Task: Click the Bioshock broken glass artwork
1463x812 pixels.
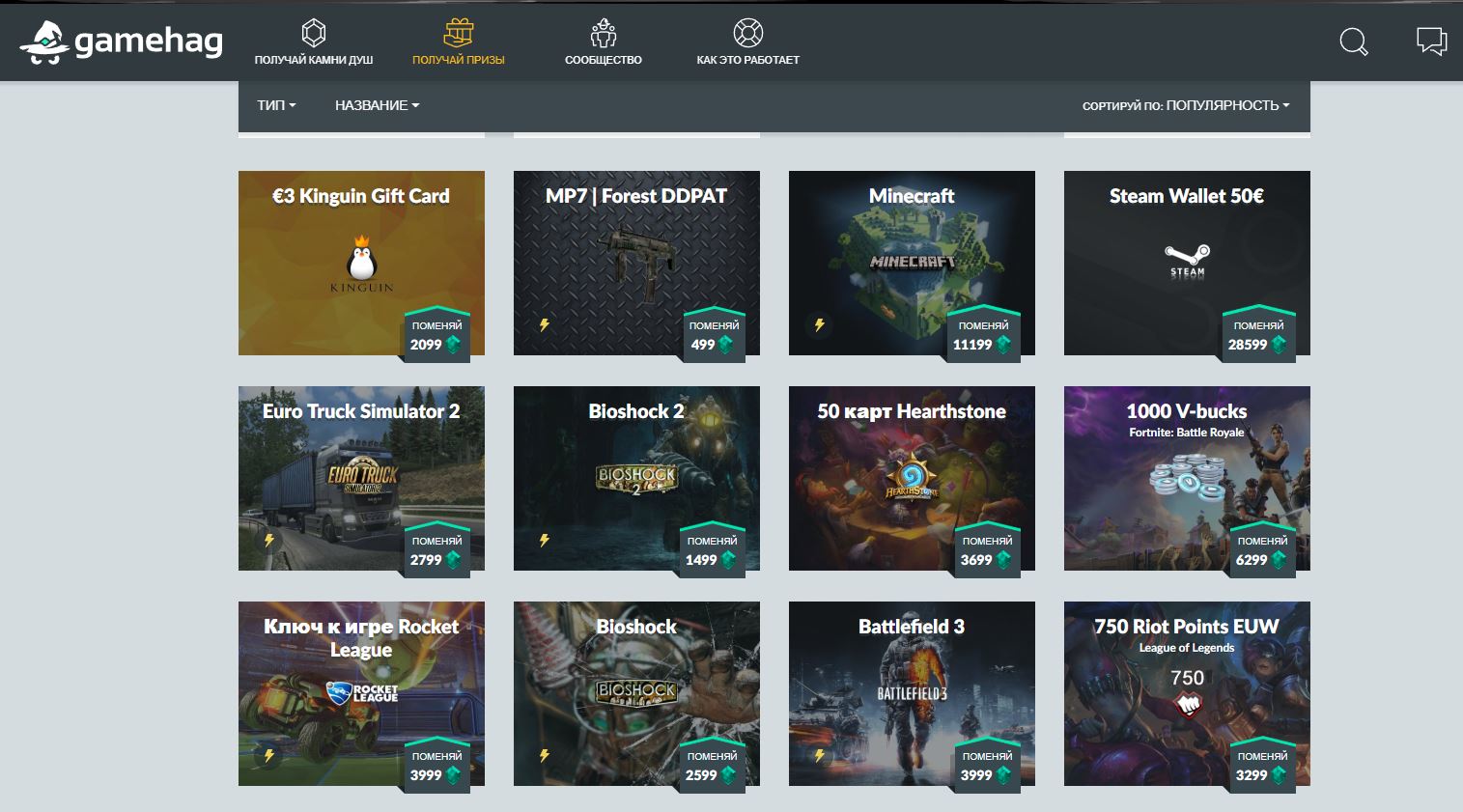Action: pos(636,692)
